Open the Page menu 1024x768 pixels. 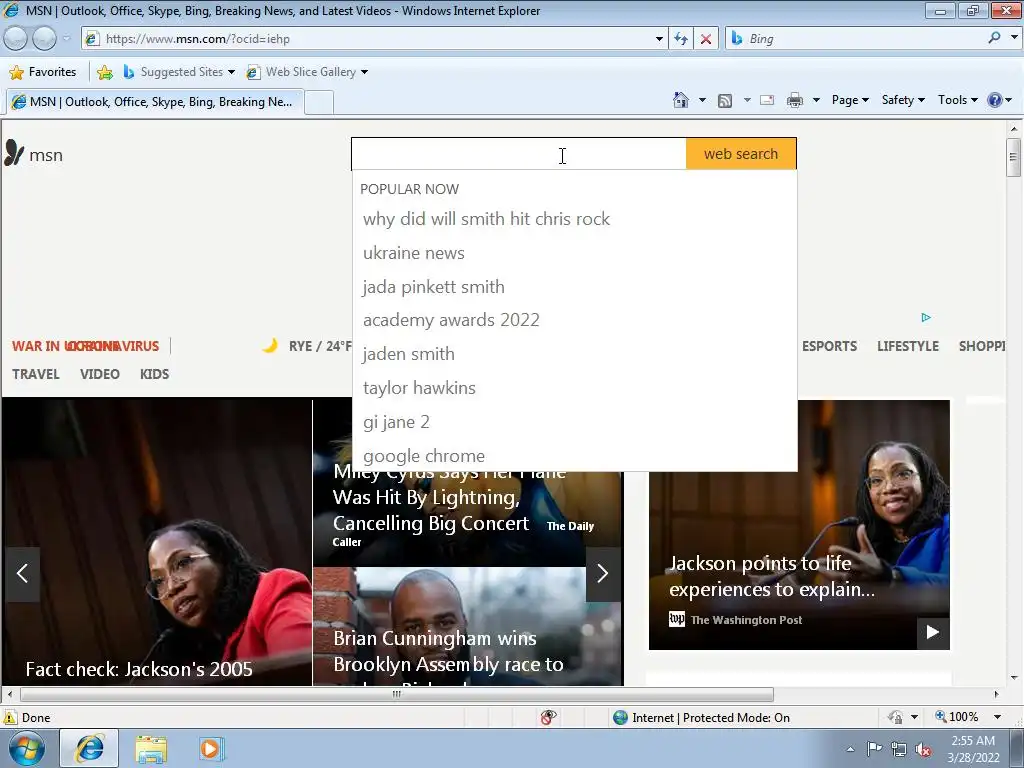(850, 100)
